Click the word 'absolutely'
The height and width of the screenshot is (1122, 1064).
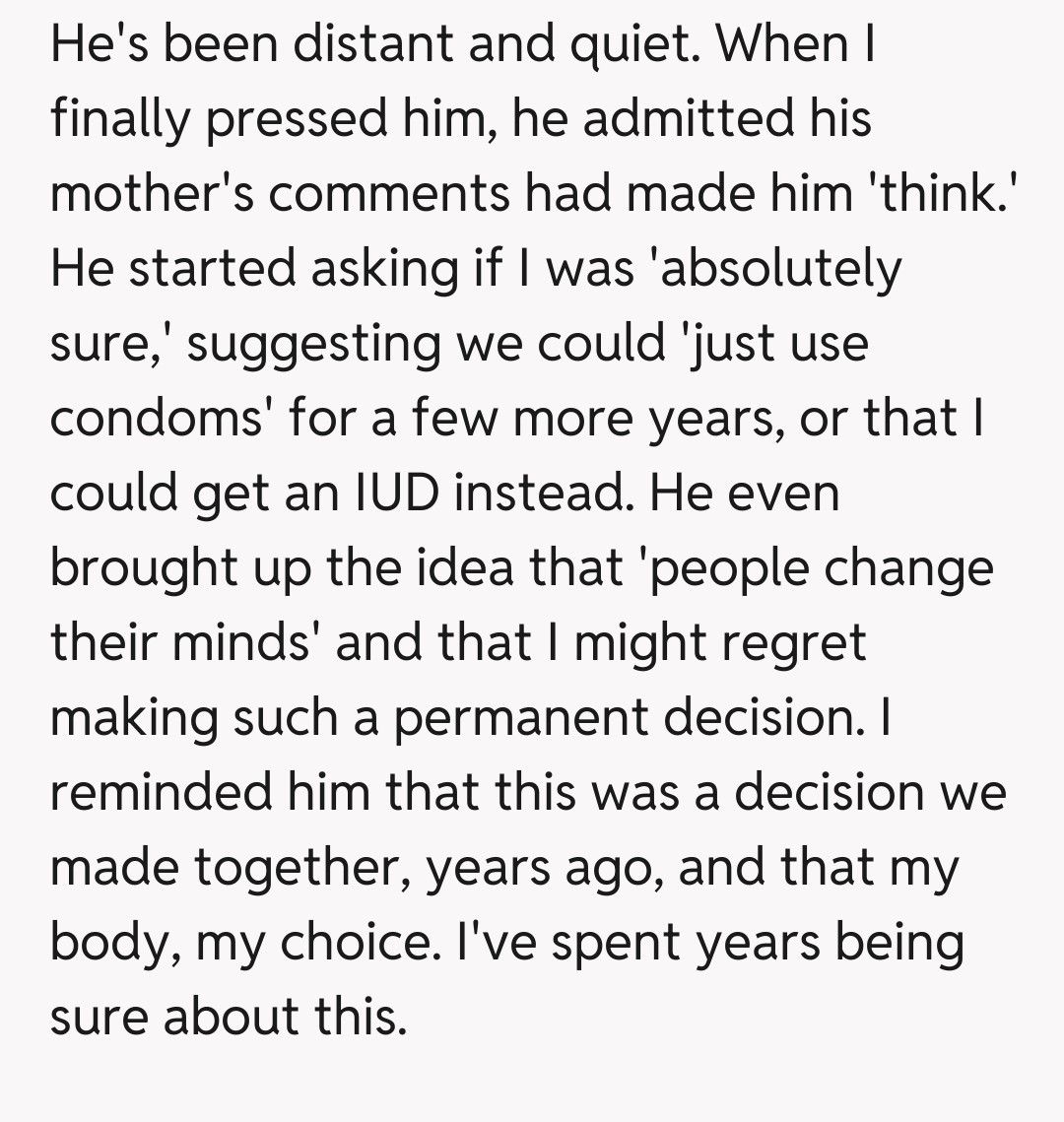pos(775,269)
